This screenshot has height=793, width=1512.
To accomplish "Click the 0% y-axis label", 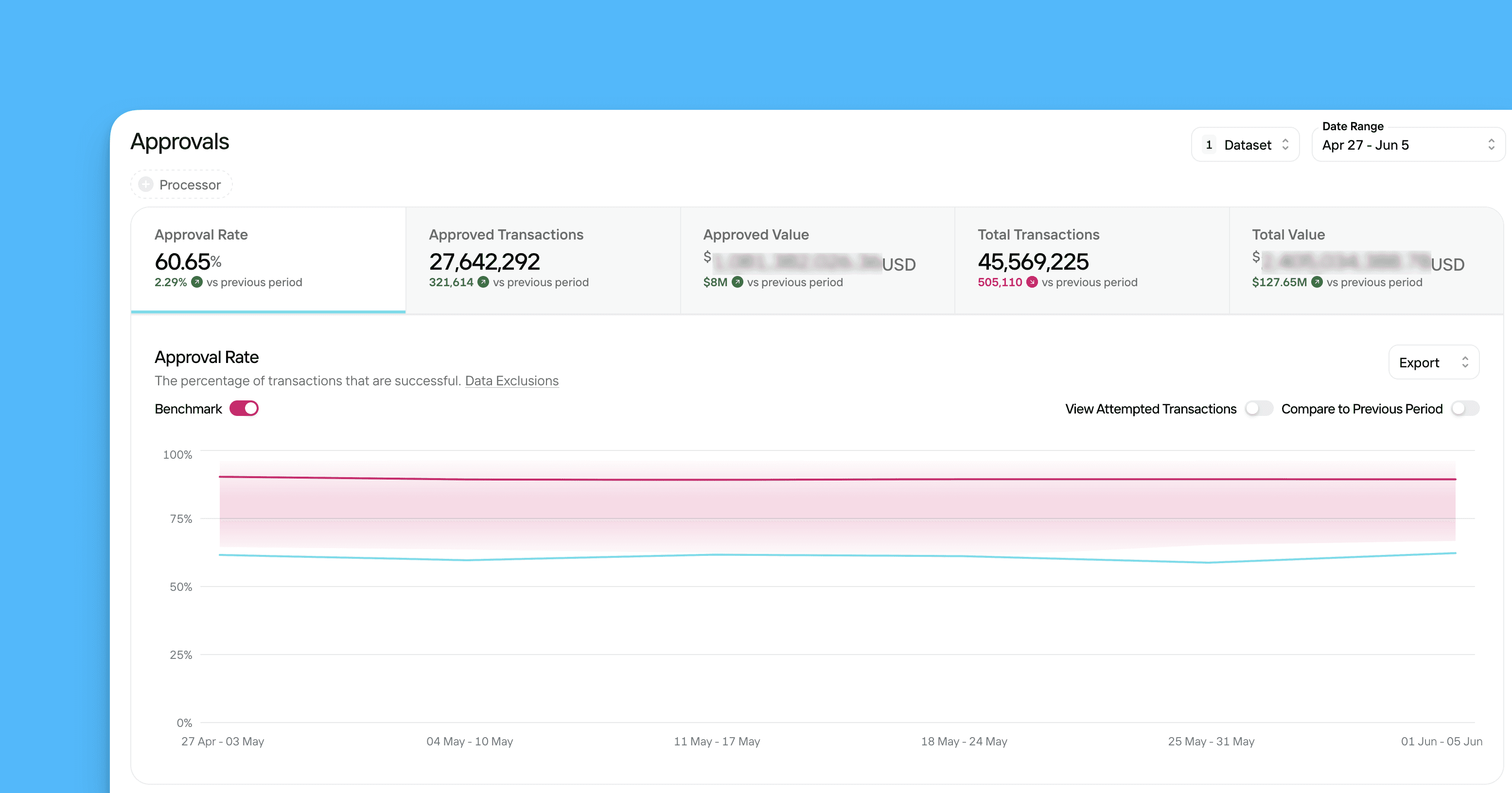I will pyautogui.click(x=184, y=723).
